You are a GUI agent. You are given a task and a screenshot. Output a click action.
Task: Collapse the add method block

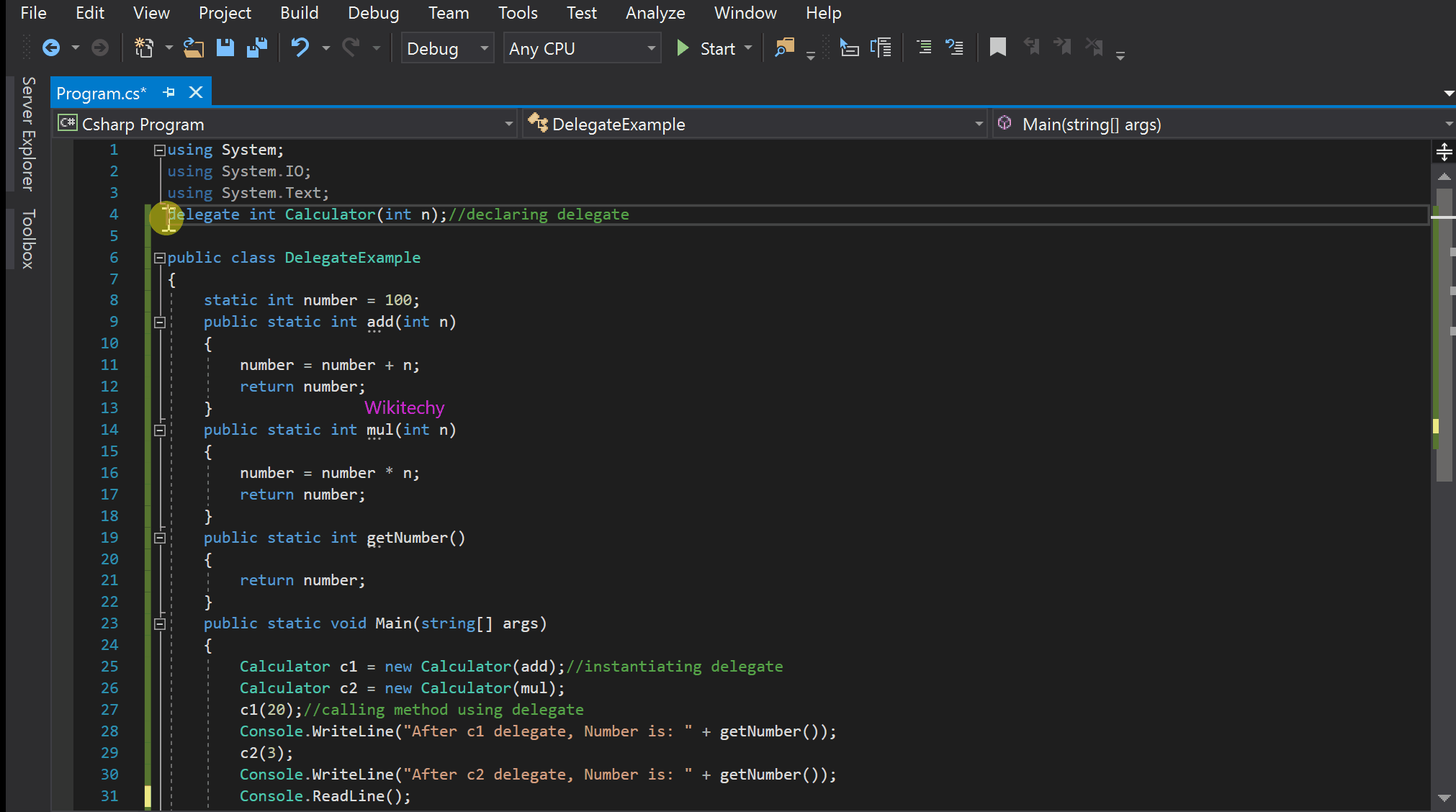click(x=160, y=322)
